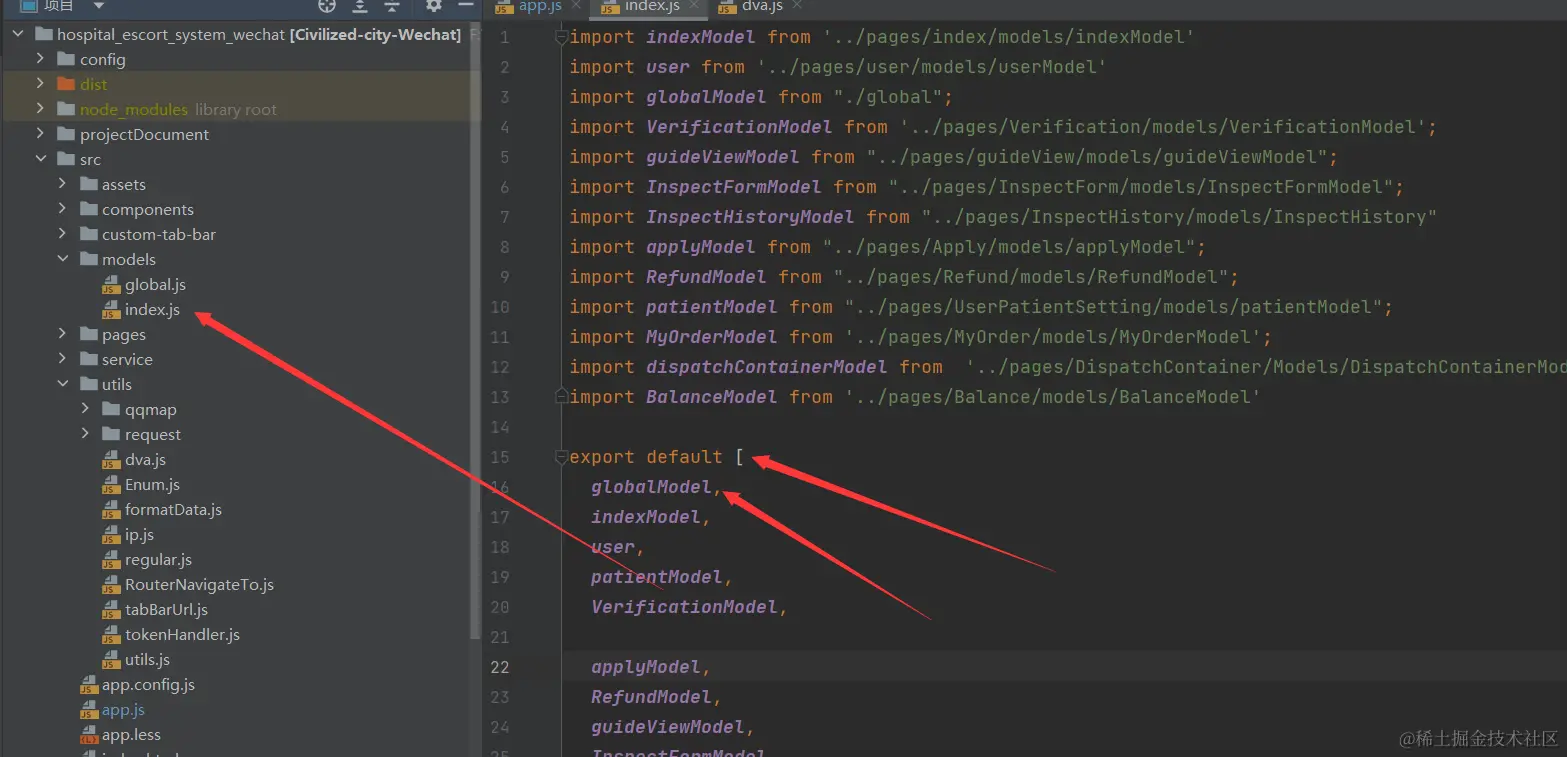Expand the request folder

pyautogui.click(x=85, y=434)
